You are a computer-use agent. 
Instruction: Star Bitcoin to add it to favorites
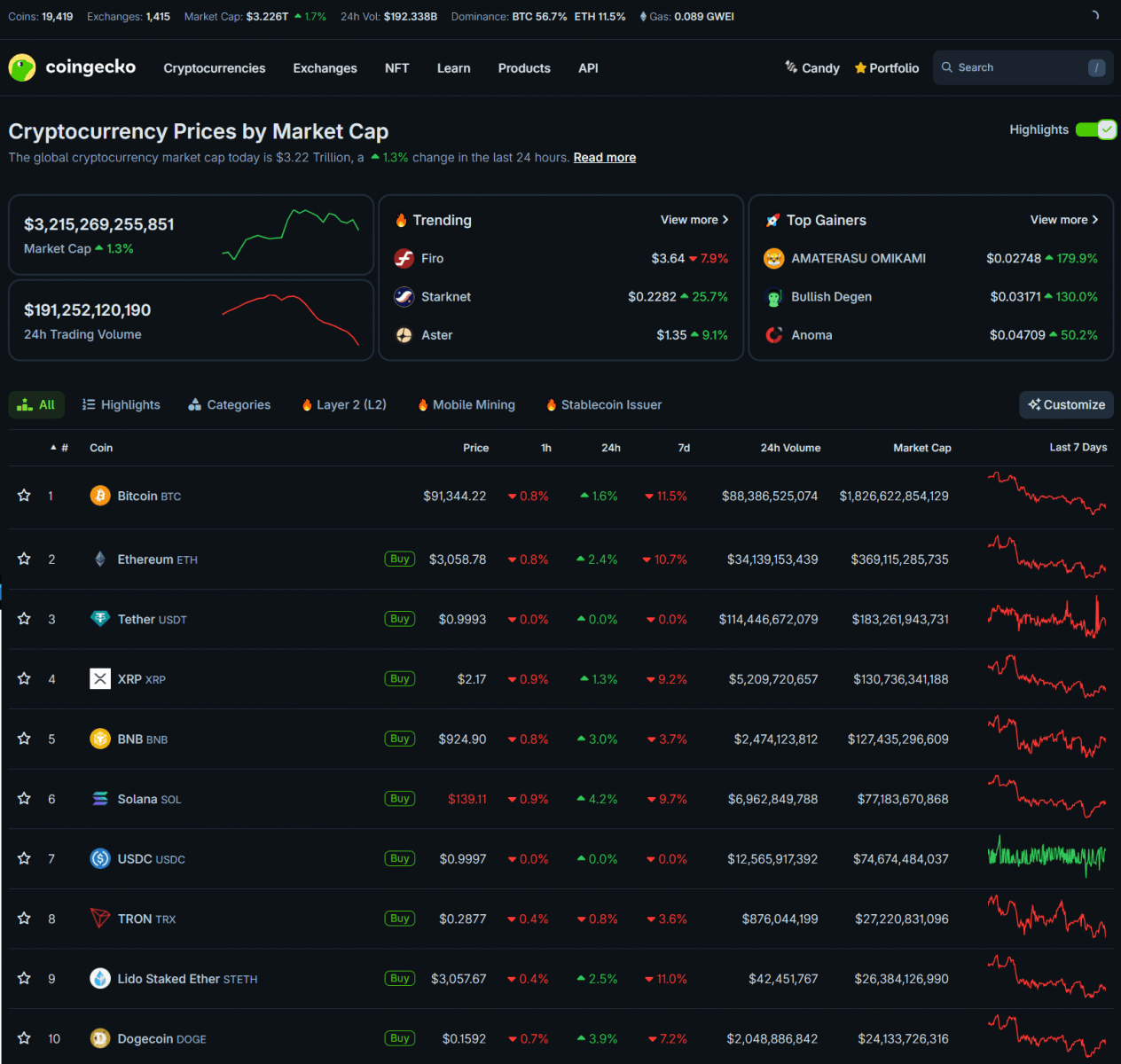23,496
